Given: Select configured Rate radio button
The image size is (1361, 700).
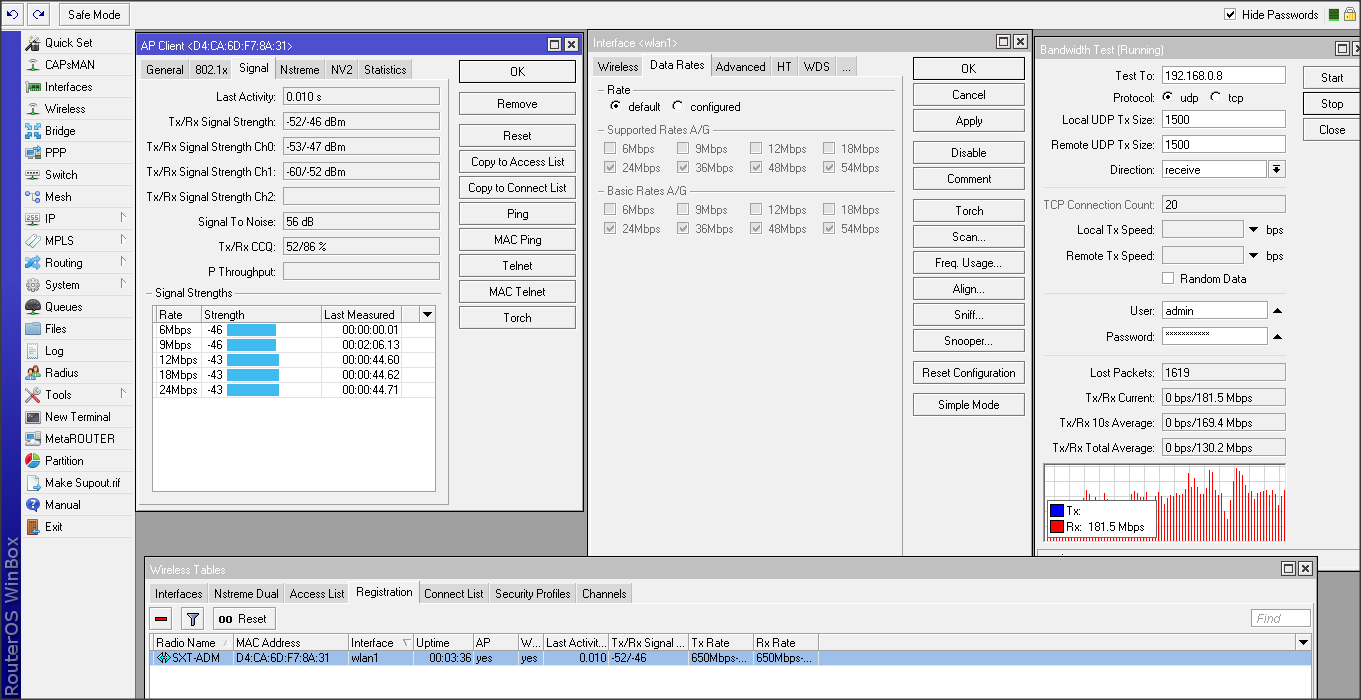Looking at the screenshot, I should pos(677,106).
